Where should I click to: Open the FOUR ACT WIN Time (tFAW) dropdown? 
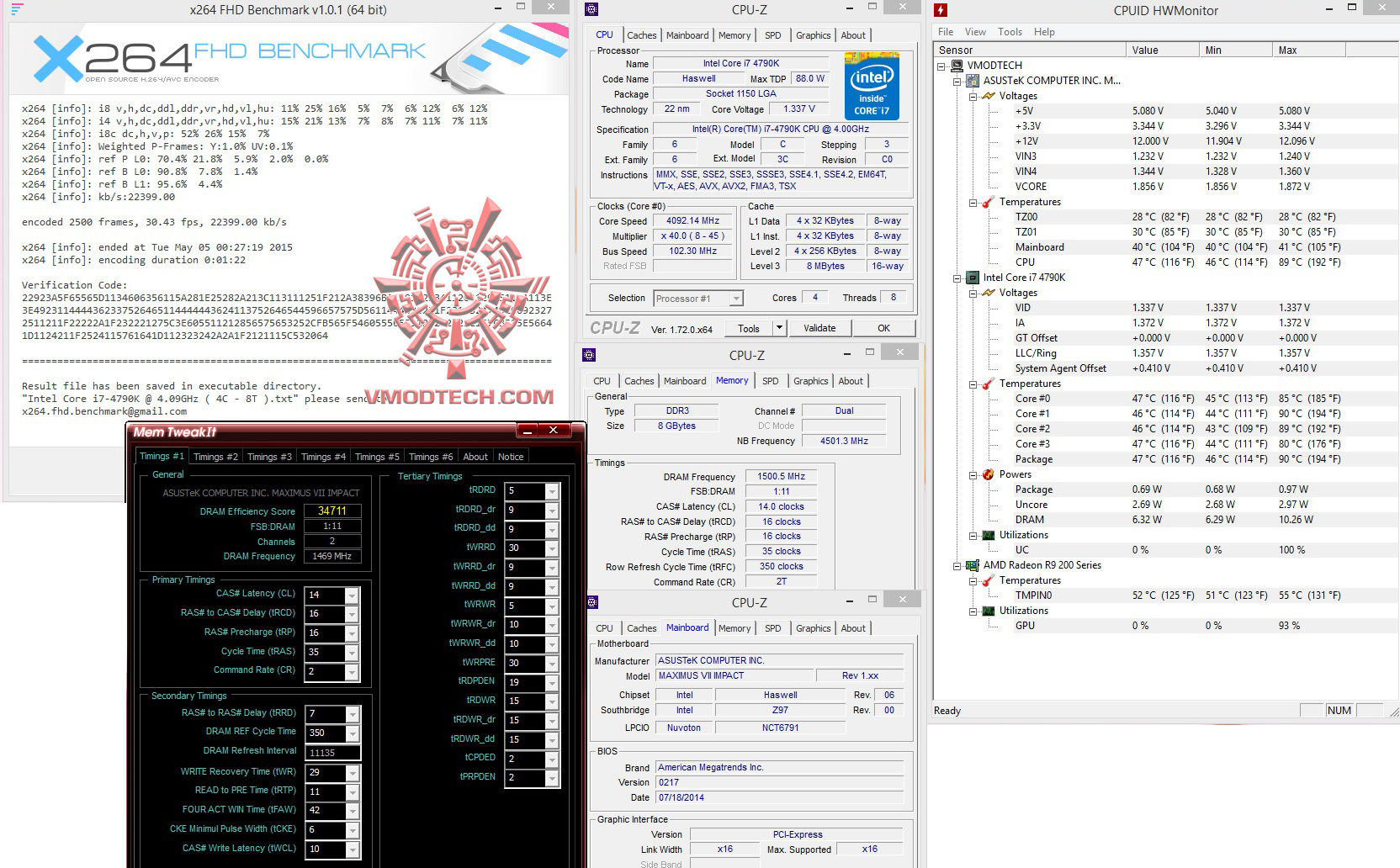tap(352, 811)
